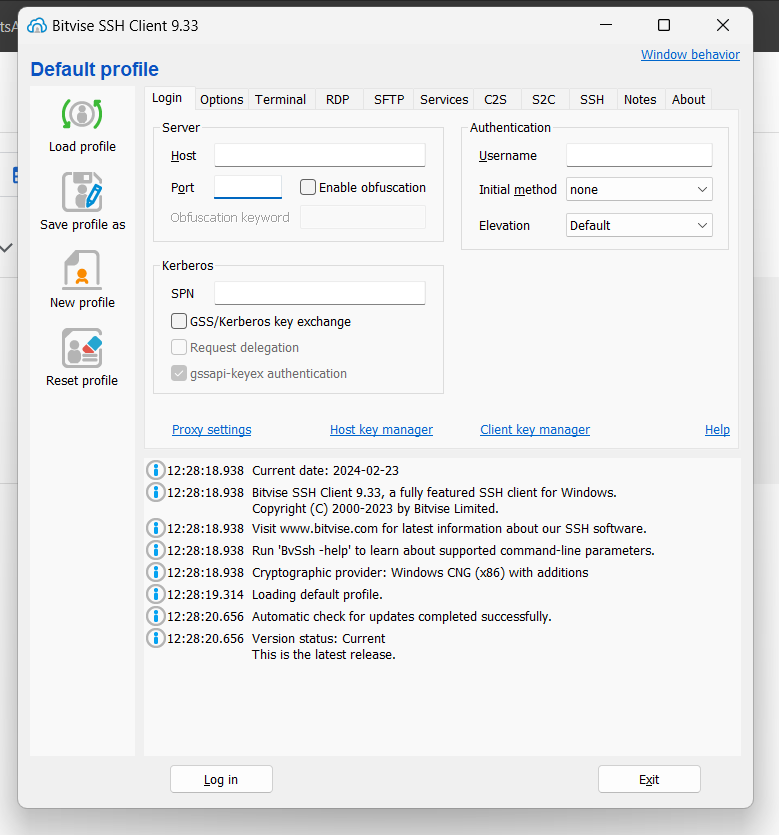
Task: Click the Port input field
Action: pos(248,187)
